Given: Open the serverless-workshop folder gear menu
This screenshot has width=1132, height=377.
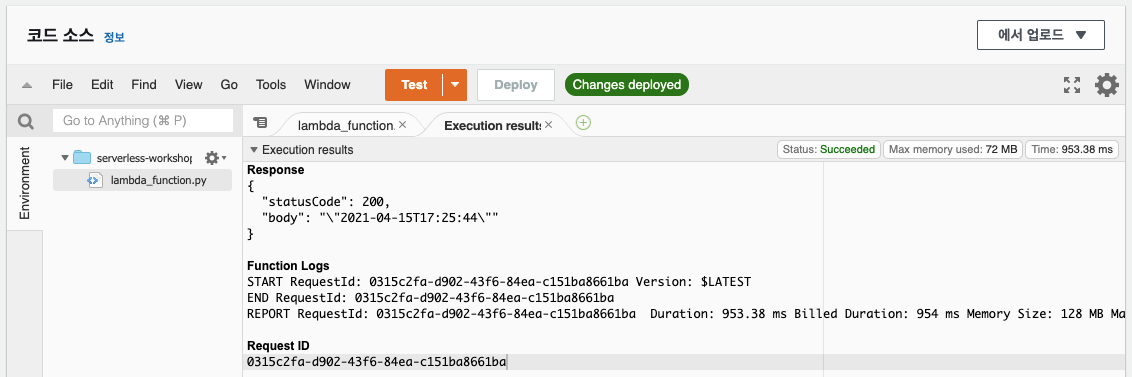Looking at the screenshot, I should click(214, 157).
